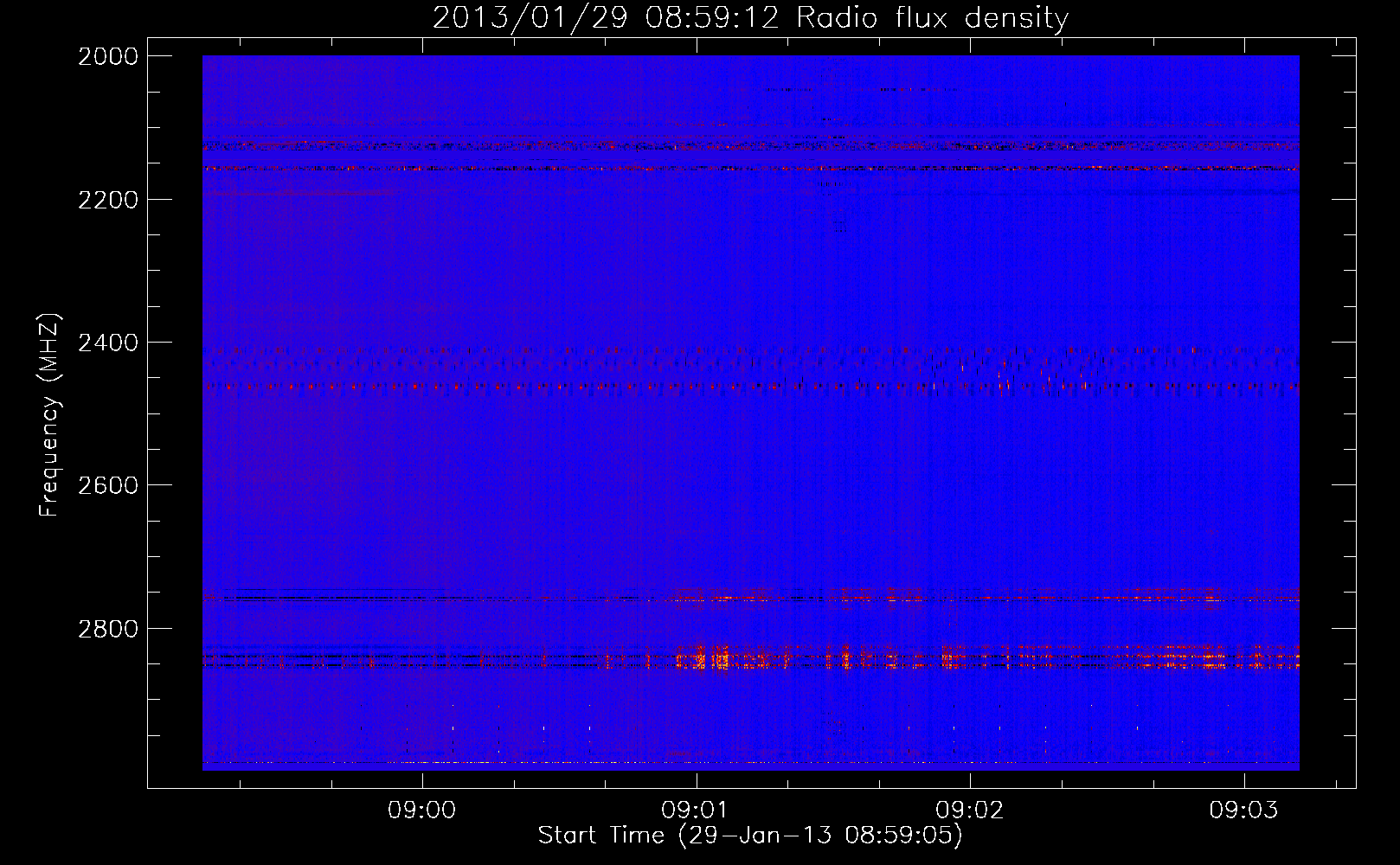Click the 2400 frequency axis label
The height and width of the screenshot is (865, 1400).
(108, 343)
